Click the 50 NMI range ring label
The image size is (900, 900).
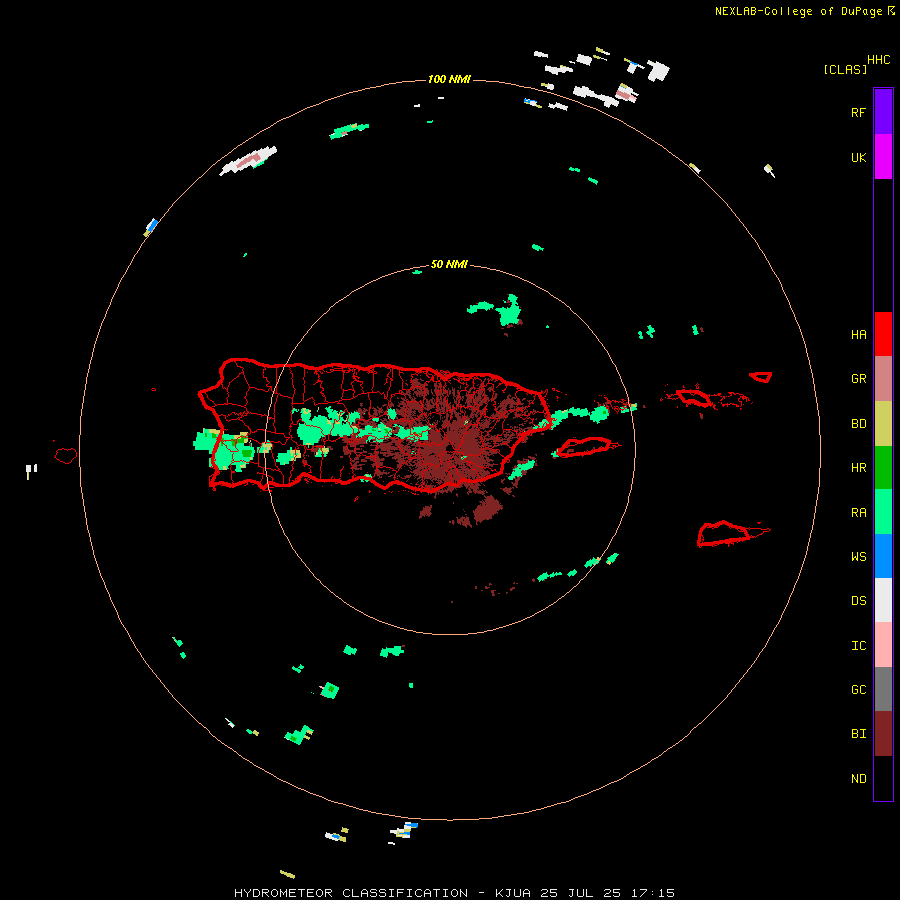point(449,265)
